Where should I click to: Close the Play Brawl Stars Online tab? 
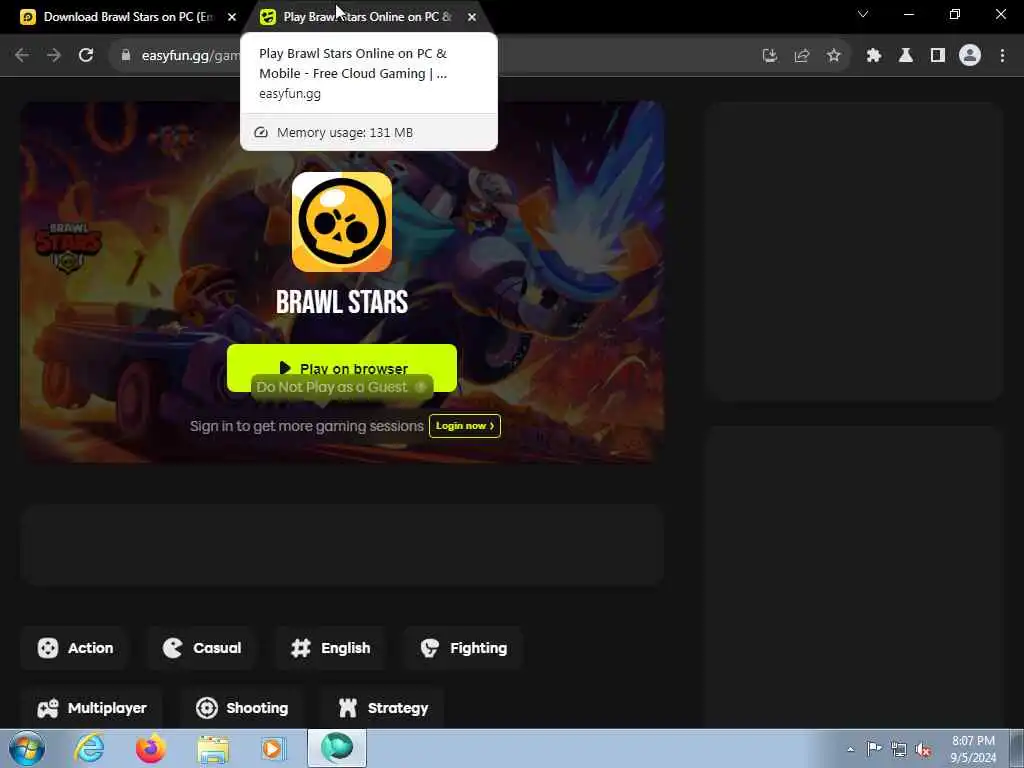pos(472,17)
